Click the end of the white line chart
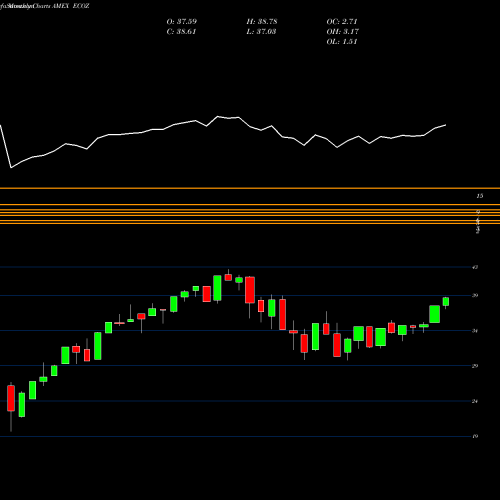 (446, 125)
